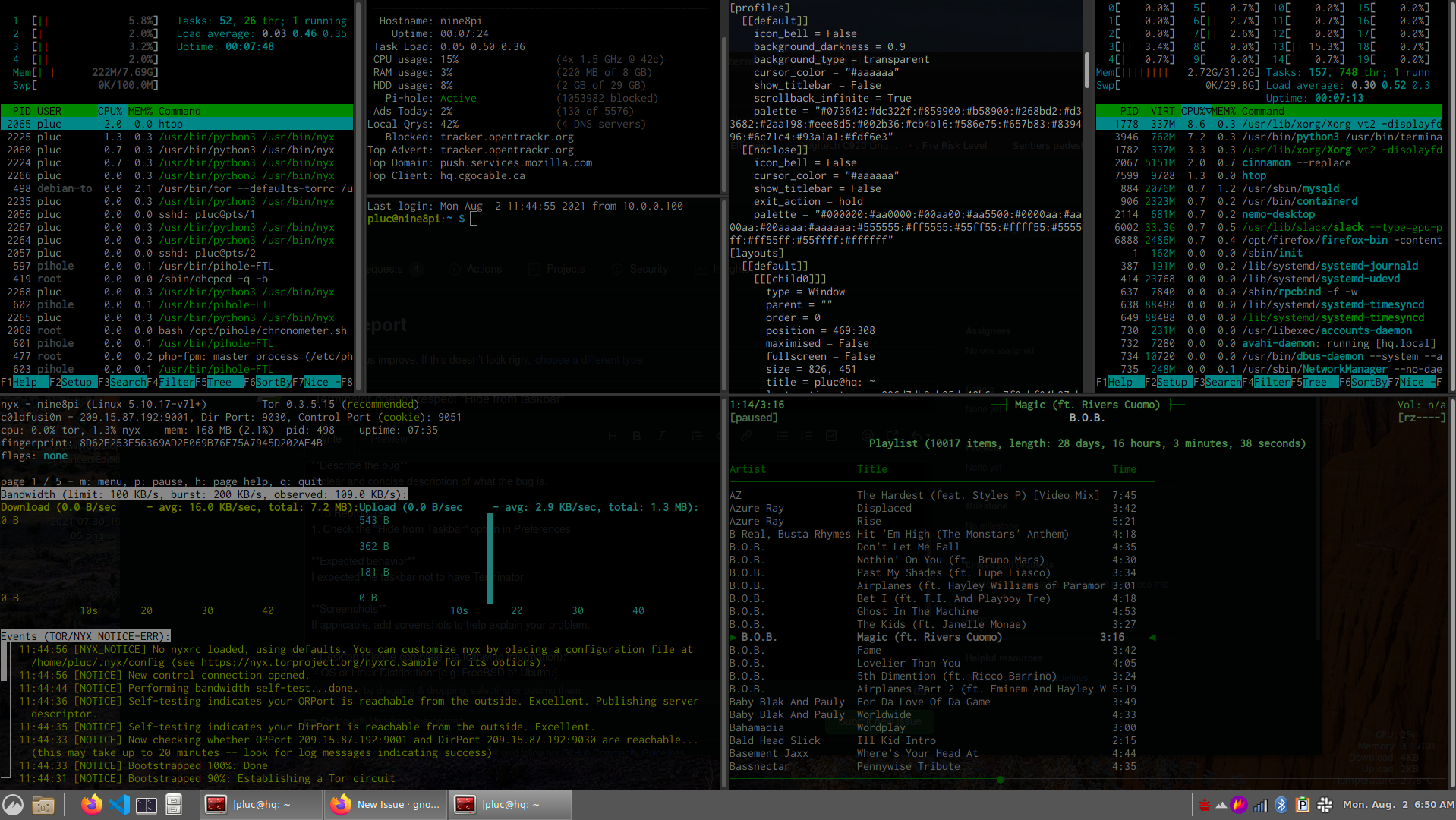Select the mysqld process row
The height and width of the screenshot is (820, 1456).
point(1269,188)
